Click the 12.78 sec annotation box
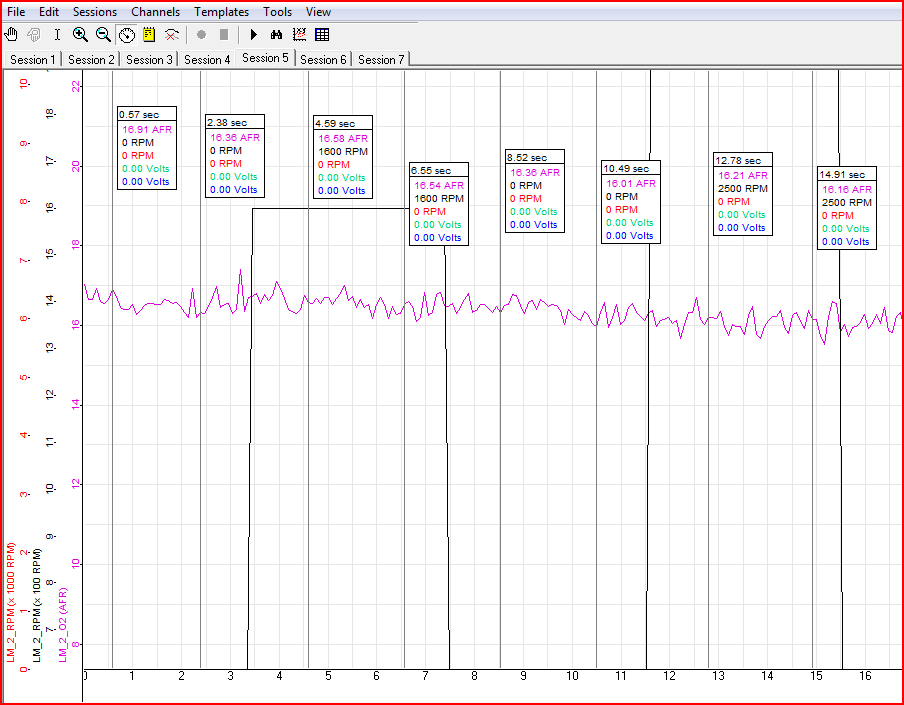904x705 pixels. [743, 194]
